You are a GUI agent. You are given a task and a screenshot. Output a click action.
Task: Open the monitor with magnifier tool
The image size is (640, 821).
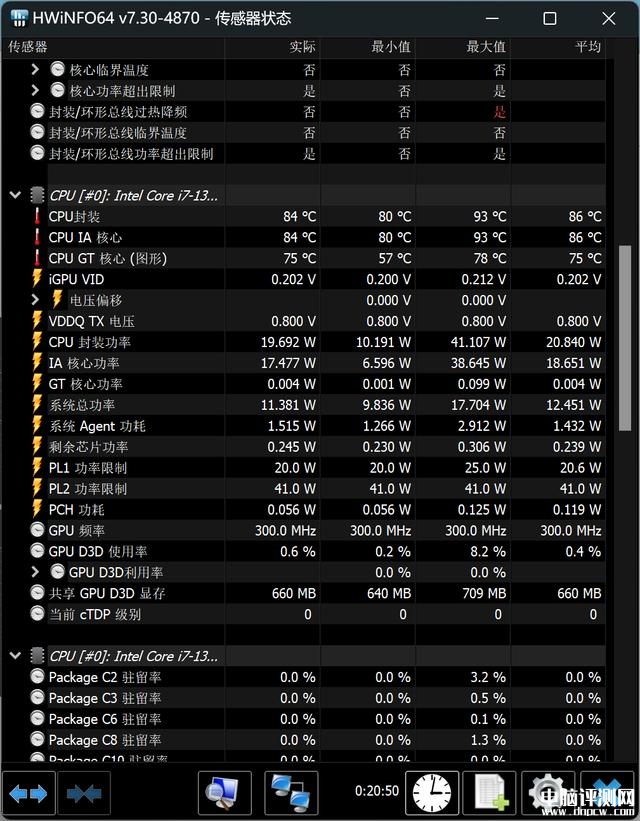click(x=225, y=793)
